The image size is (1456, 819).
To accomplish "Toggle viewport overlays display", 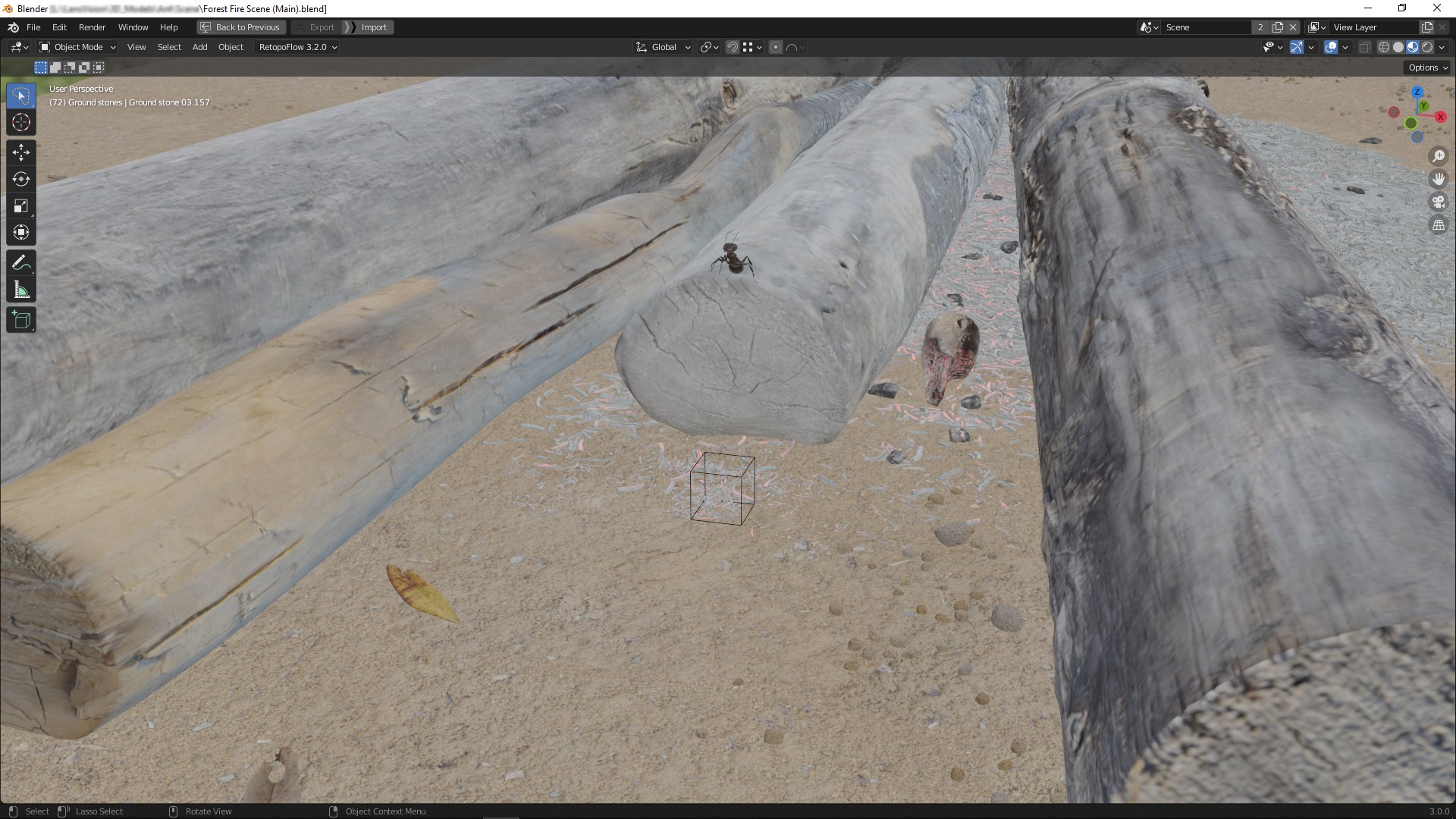I will (x=1331, y=47).
